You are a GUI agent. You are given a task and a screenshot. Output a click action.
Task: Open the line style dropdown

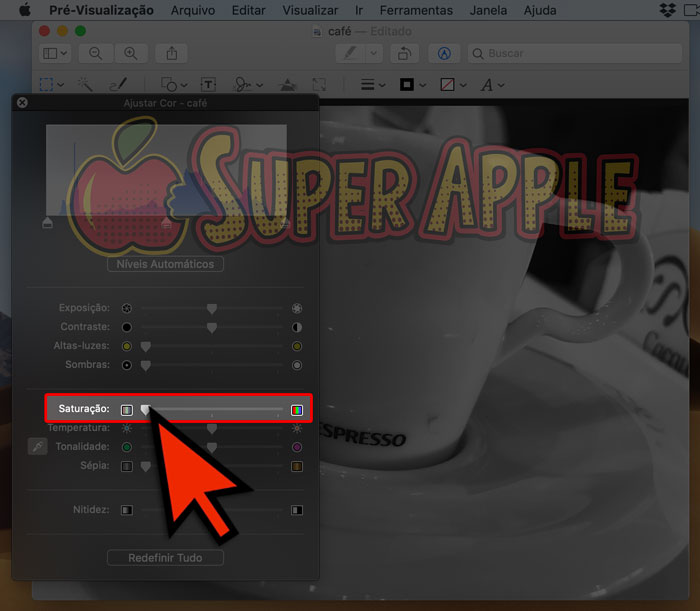[373, 85]
